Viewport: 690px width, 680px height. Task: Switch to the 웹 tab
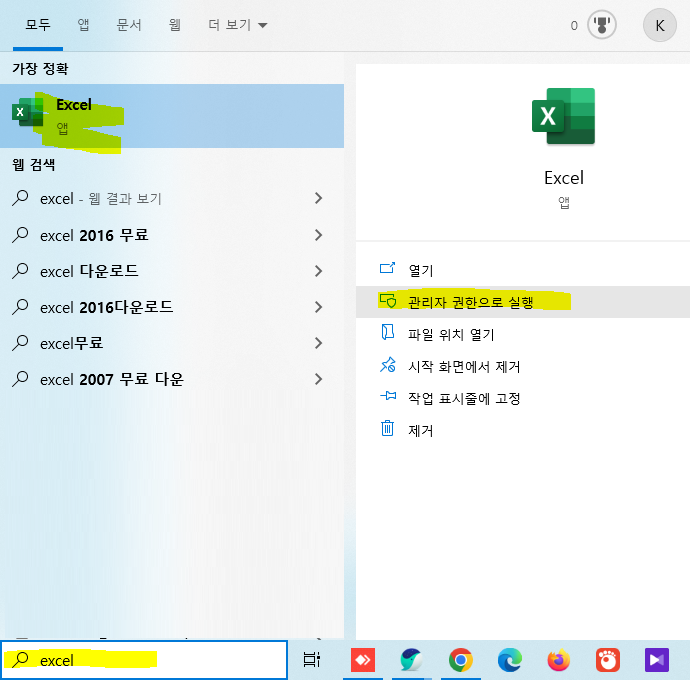(x=175, y=25)
